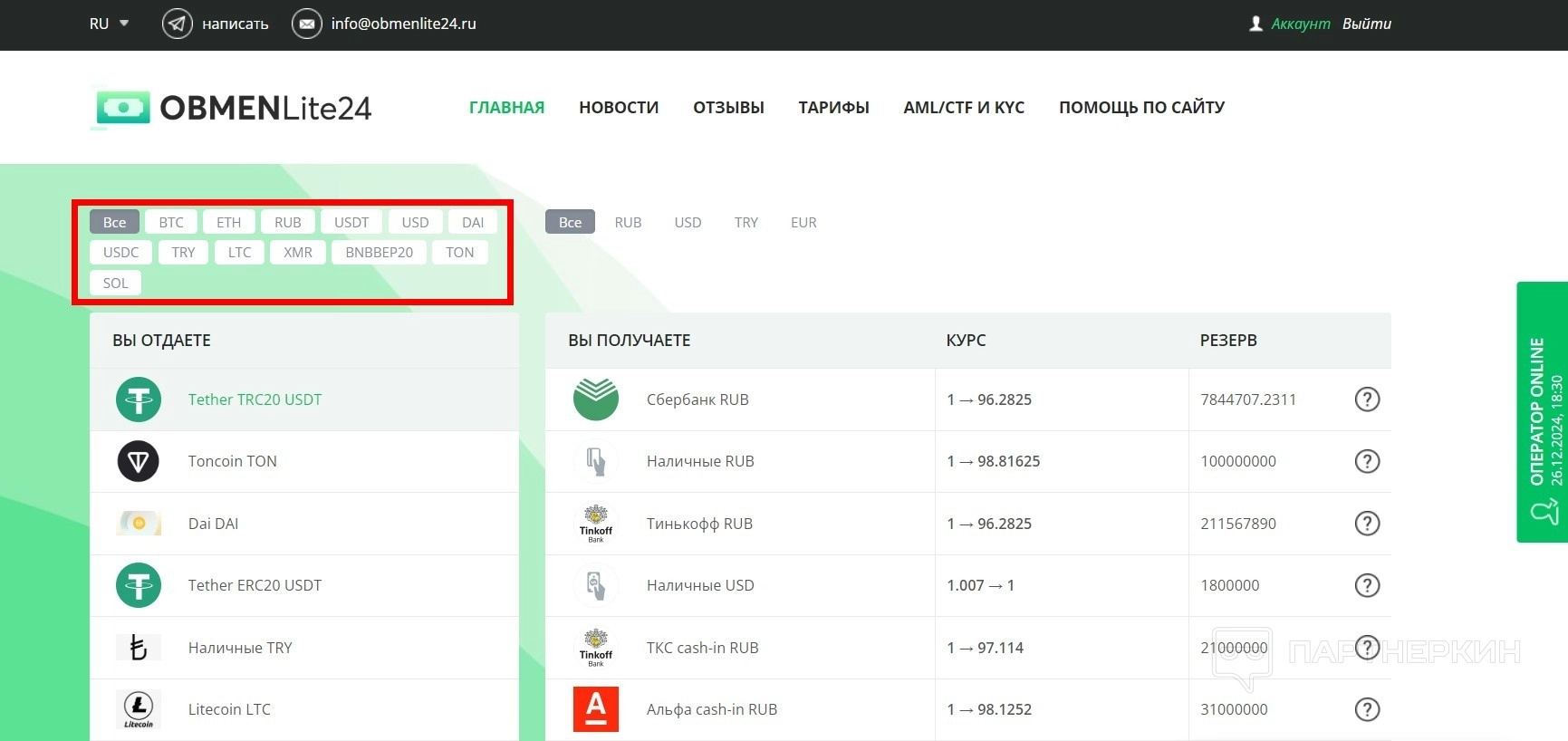Click the написать Telegram link

[236, 24]
